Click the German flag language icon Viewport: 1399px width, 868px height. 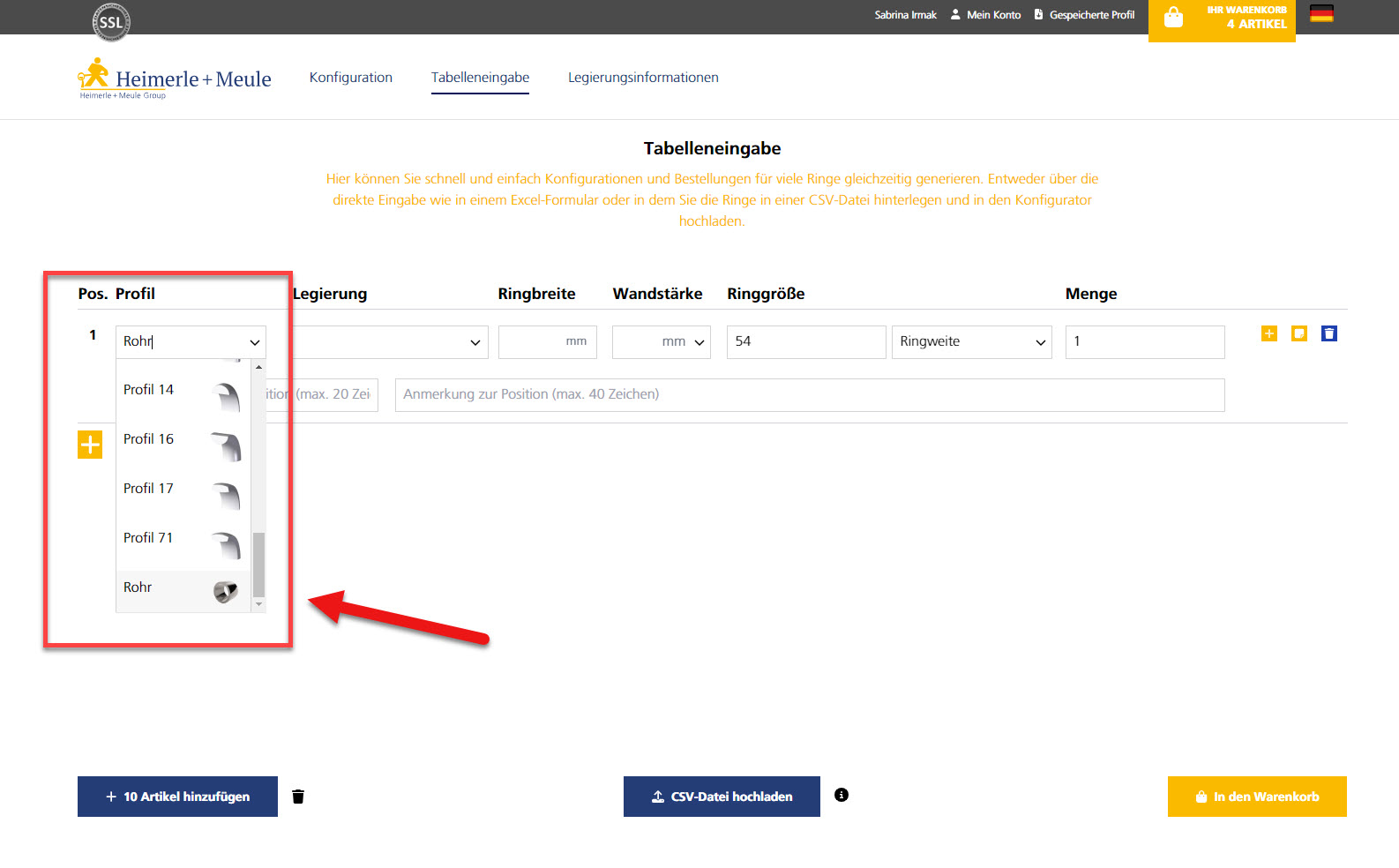[x=1321, y=14]
